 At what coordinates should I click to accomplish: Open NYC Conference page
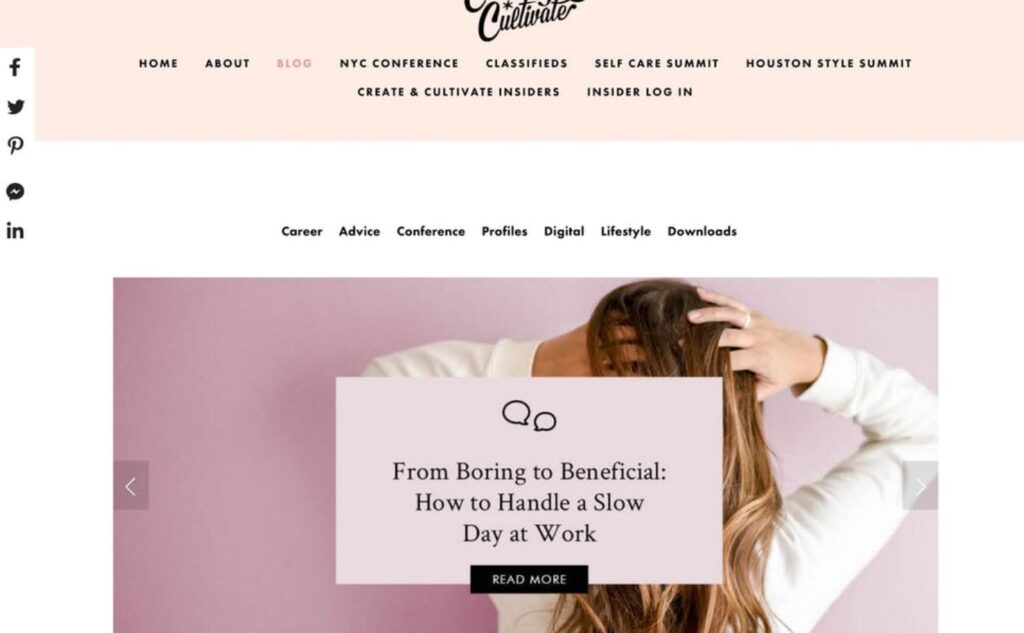(x=399, y=63)
